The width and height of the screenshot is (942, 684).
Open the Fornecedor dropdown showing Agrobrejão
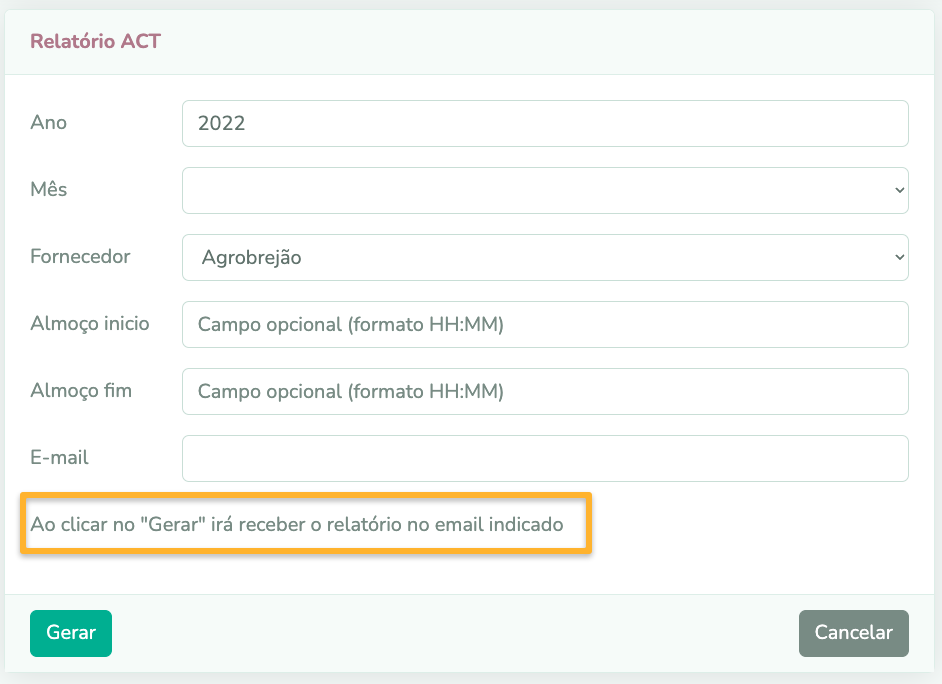pos(545,257)
